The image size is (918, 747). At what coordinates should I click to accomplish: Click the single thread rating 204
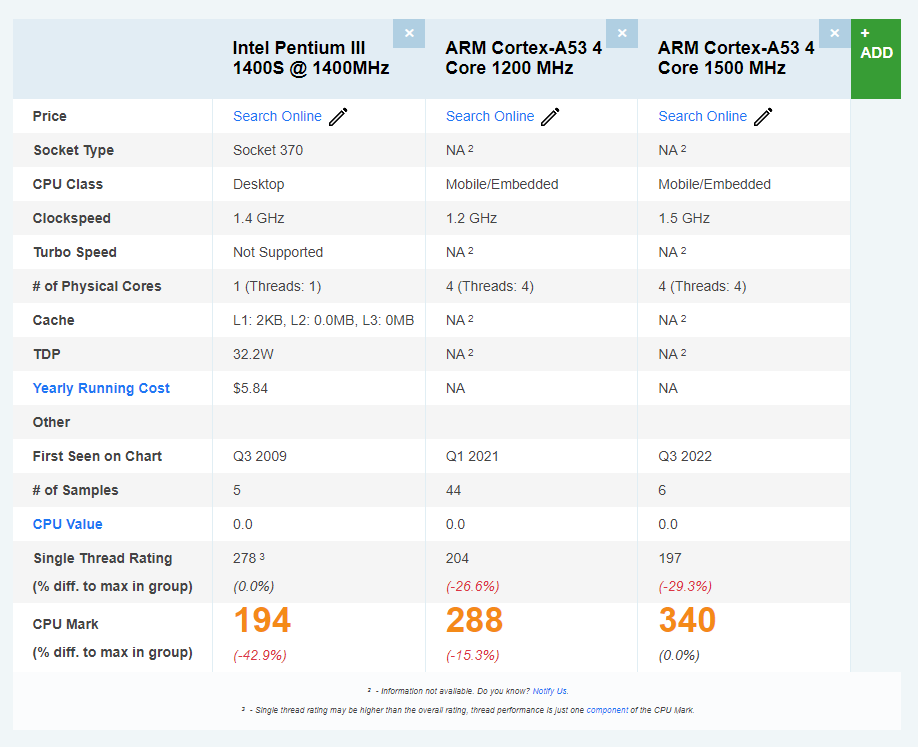(457, 558)
